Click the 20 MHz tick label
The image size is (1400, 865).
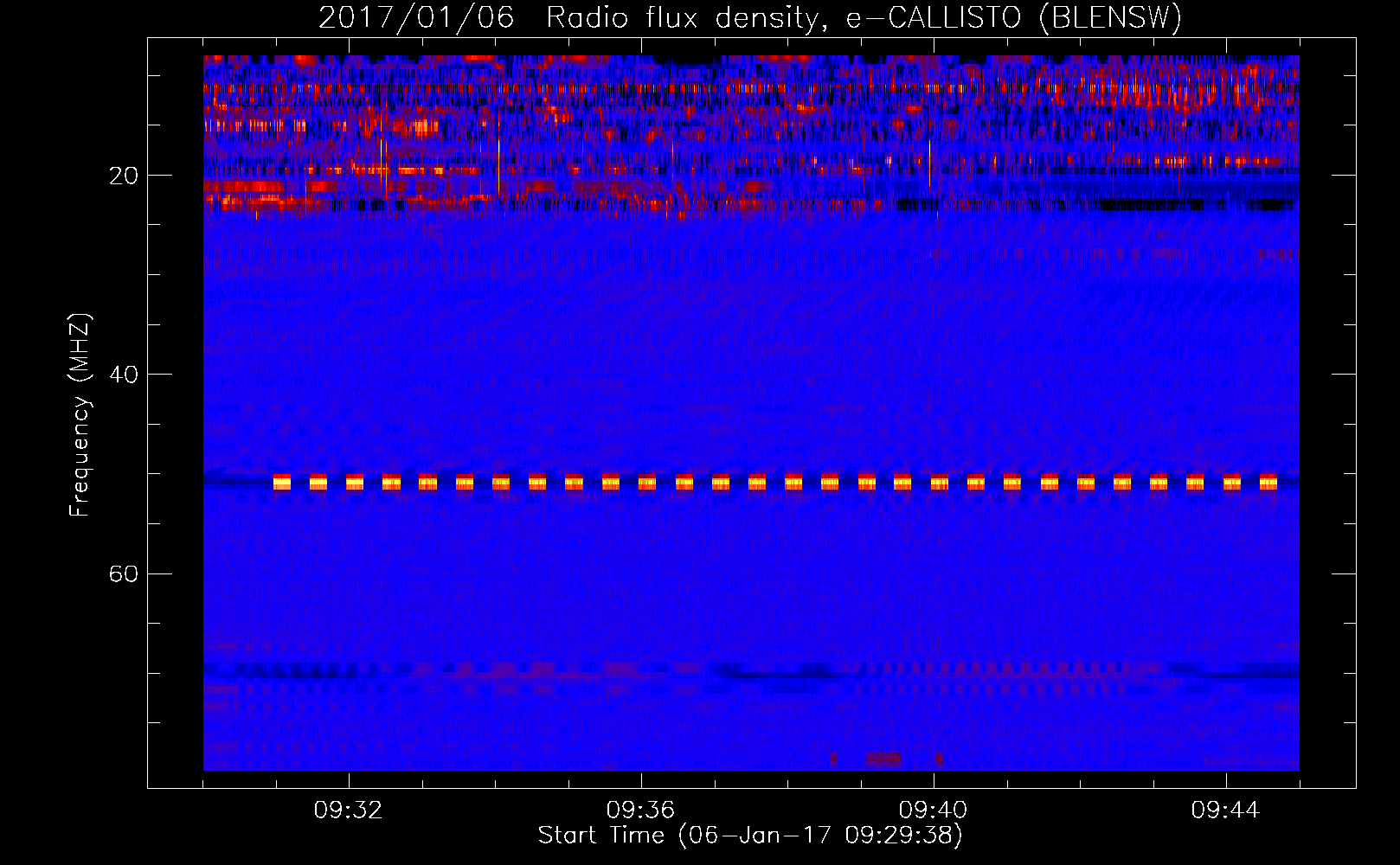(x=123, y=176)
